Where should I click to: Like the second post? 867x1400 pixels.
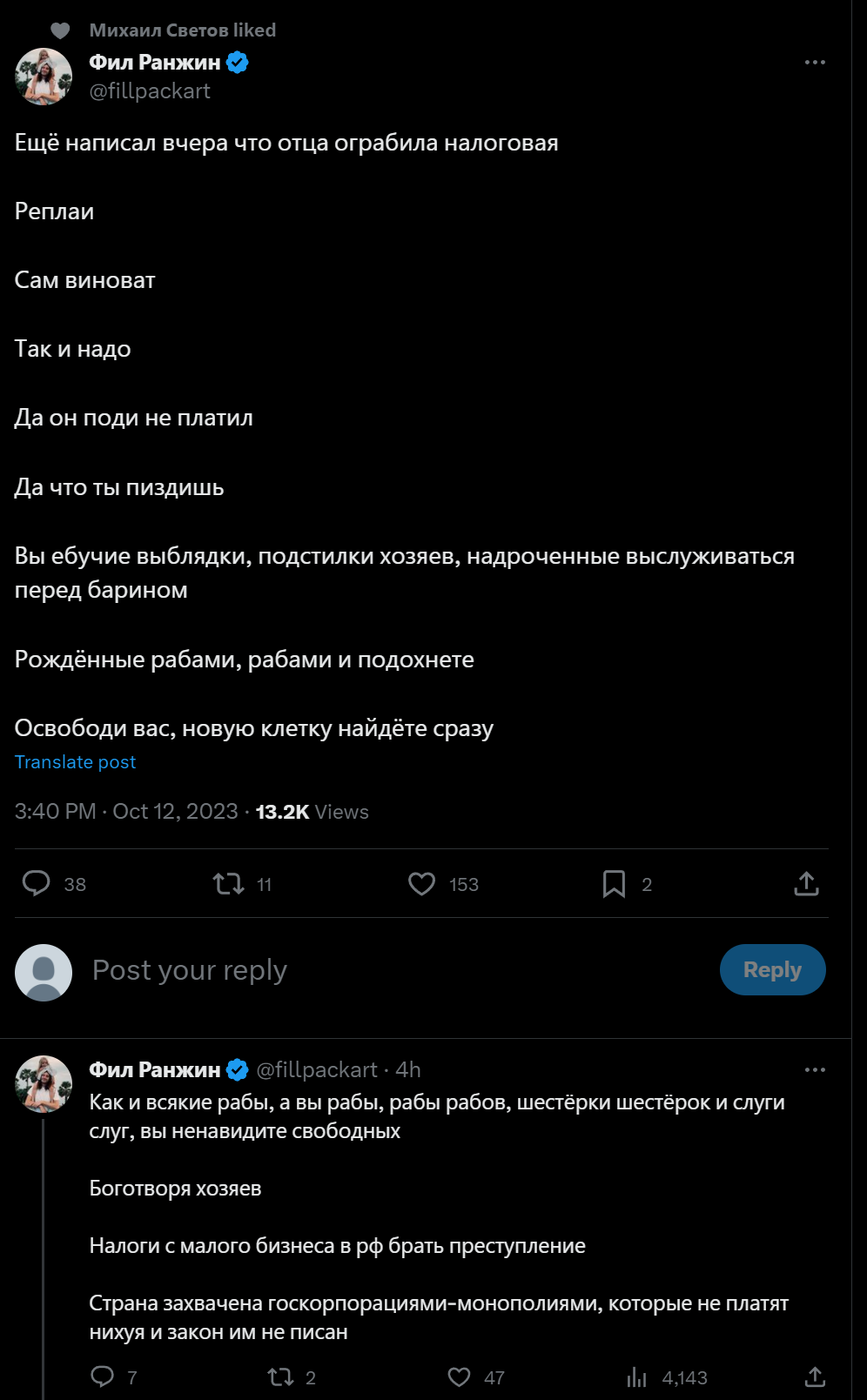[459, 1377]
